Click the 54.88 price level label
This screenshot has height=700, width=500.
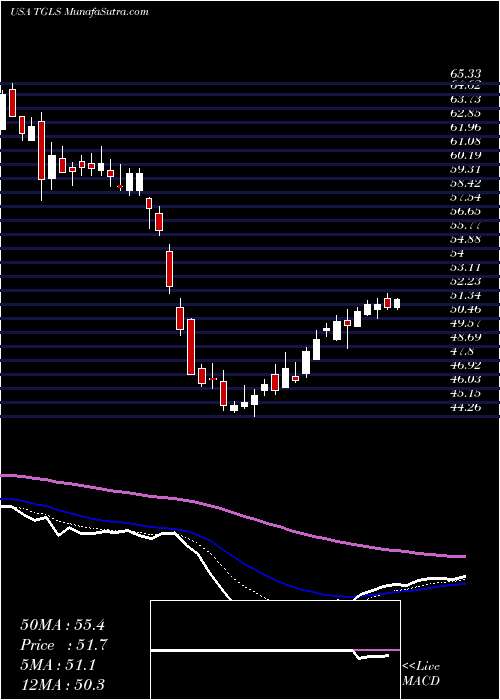click(466, 239)
